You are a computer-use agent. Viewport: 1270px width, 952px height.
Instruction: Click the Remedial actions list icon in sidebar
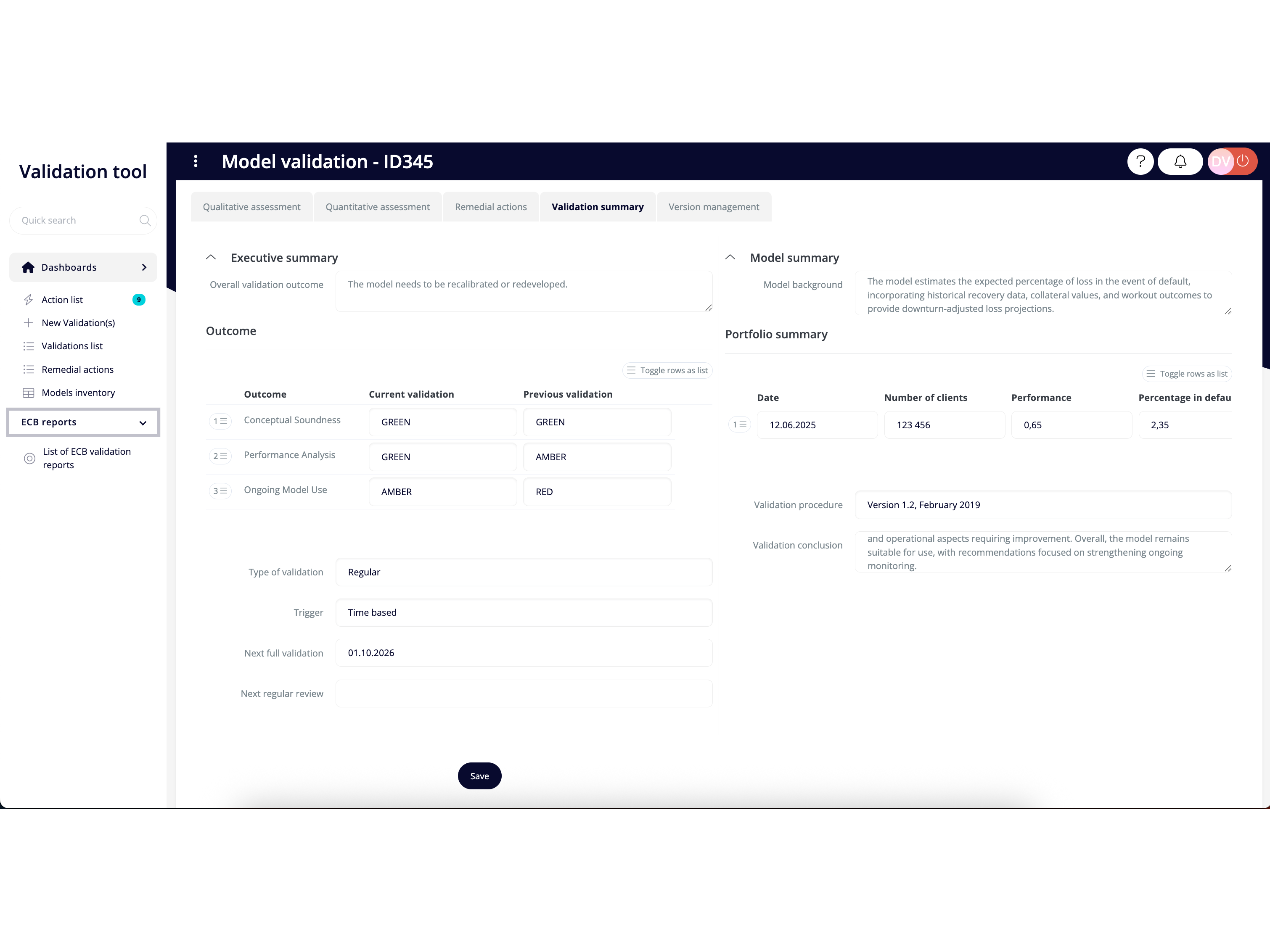coord(28,369)
